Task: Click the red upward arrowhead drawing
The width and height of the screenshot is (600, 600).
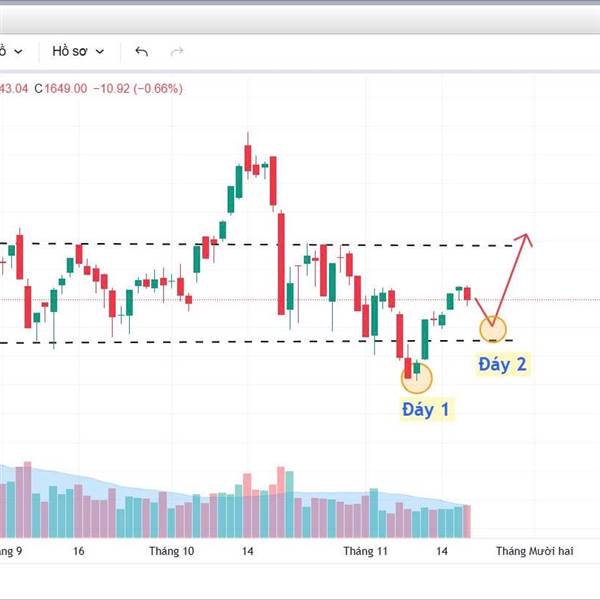Action: pyautogui.click(x=527, y=240)
